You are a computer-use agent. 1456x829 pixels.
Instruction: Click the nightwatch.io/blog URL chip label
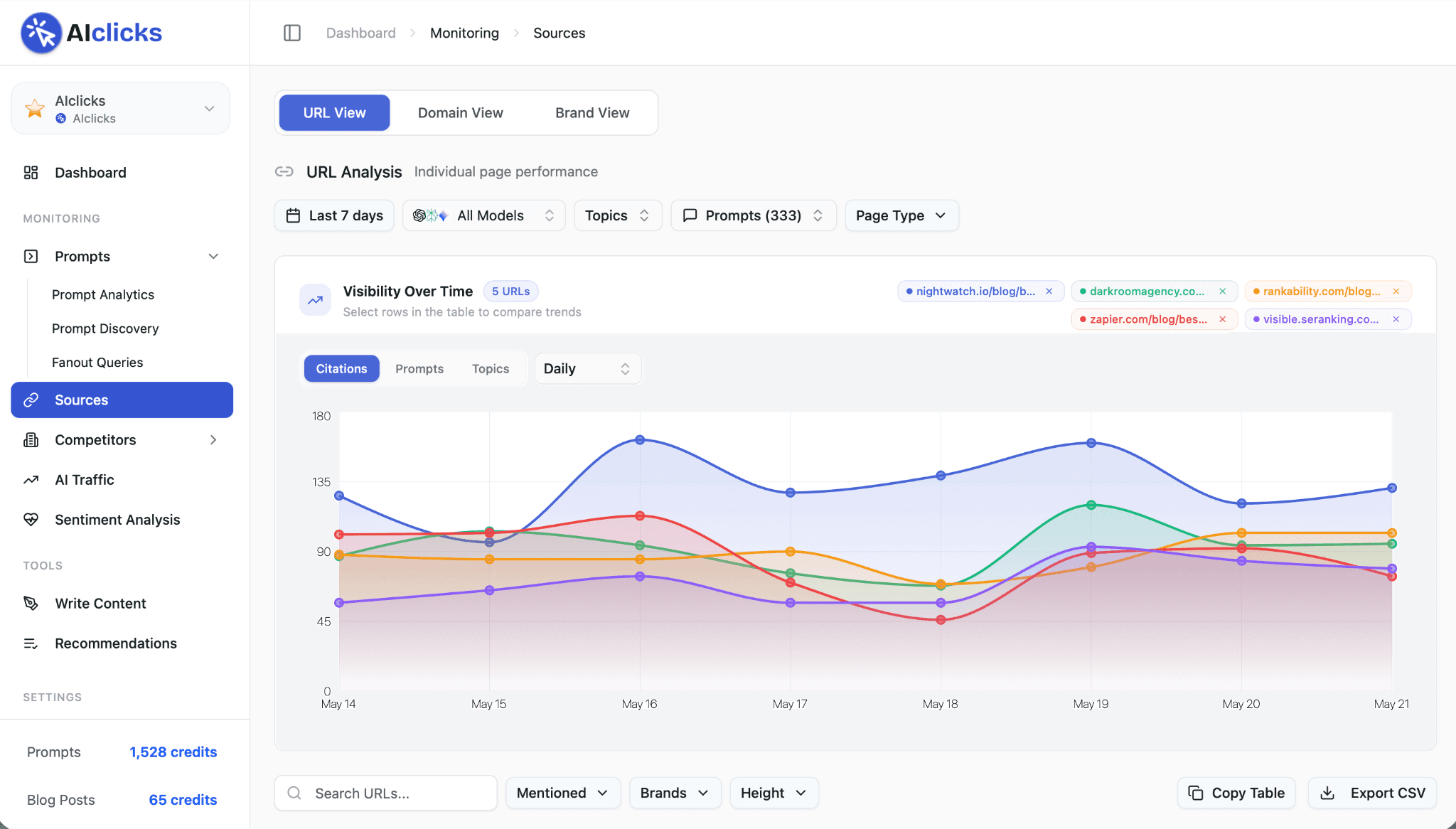tap(975, 292)
